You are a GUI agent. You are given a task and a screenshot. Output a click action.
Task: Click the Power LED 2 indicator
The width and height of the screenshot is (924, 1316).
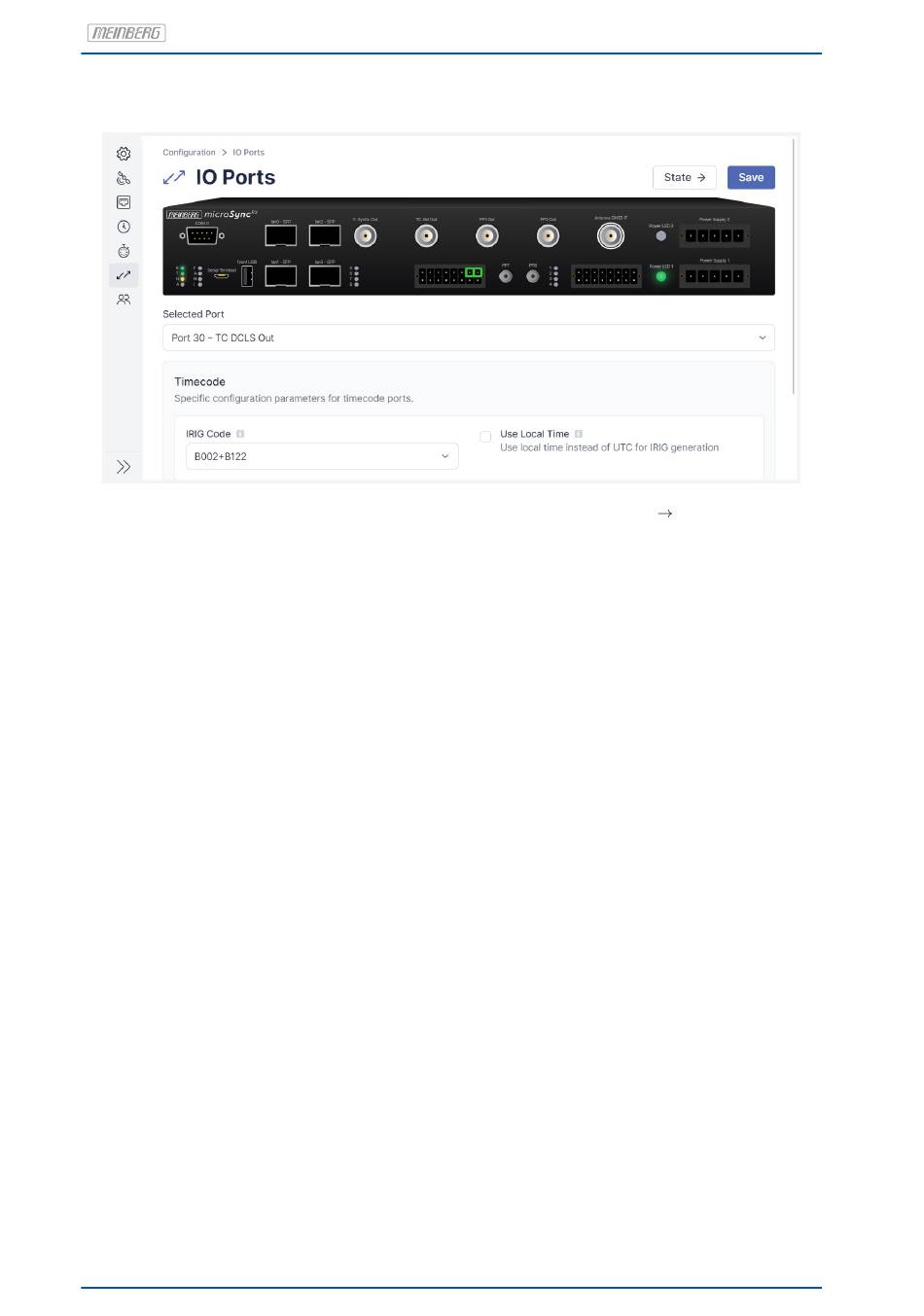(x=661, y=235)
